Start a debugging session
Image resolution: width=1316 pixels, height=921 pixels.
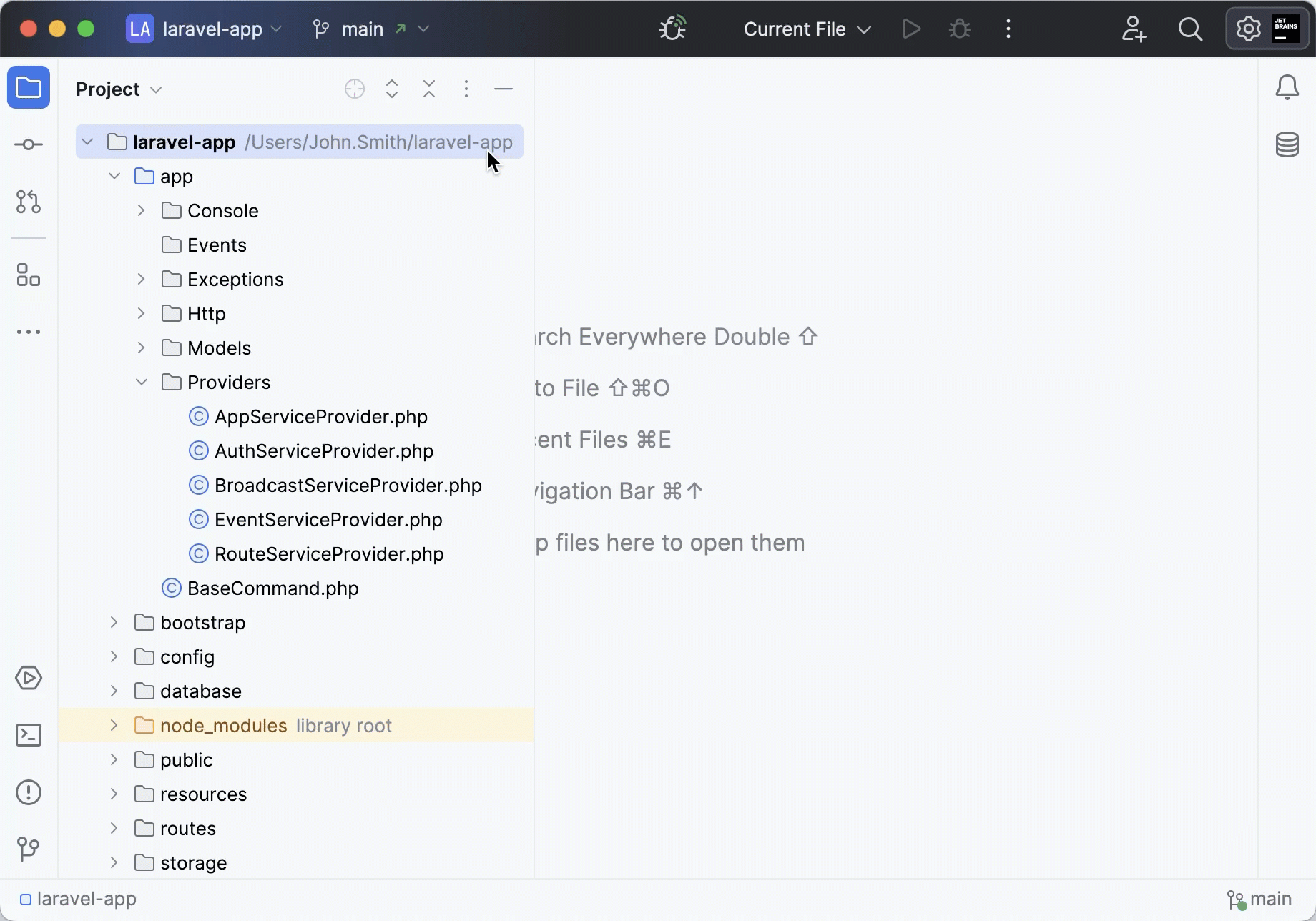pos(958,29)
